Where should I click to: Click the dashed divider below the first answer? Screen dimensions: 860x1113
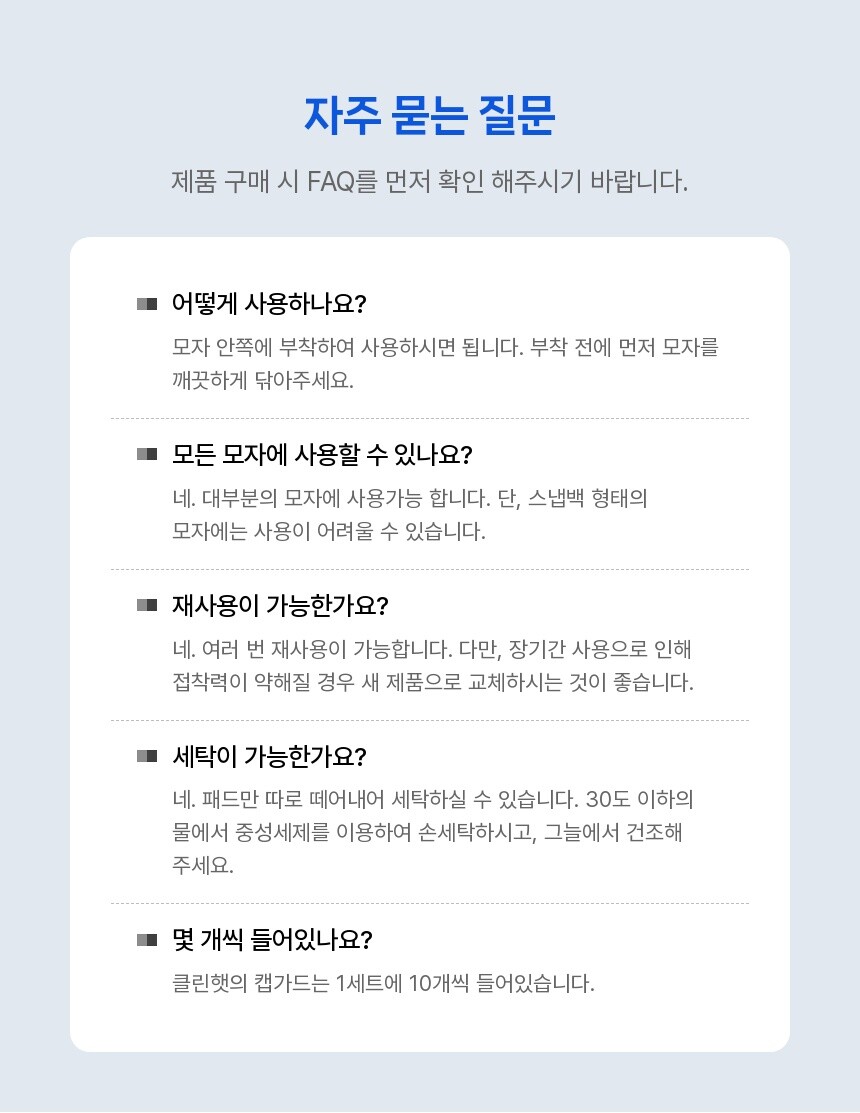tap(430, 419)
